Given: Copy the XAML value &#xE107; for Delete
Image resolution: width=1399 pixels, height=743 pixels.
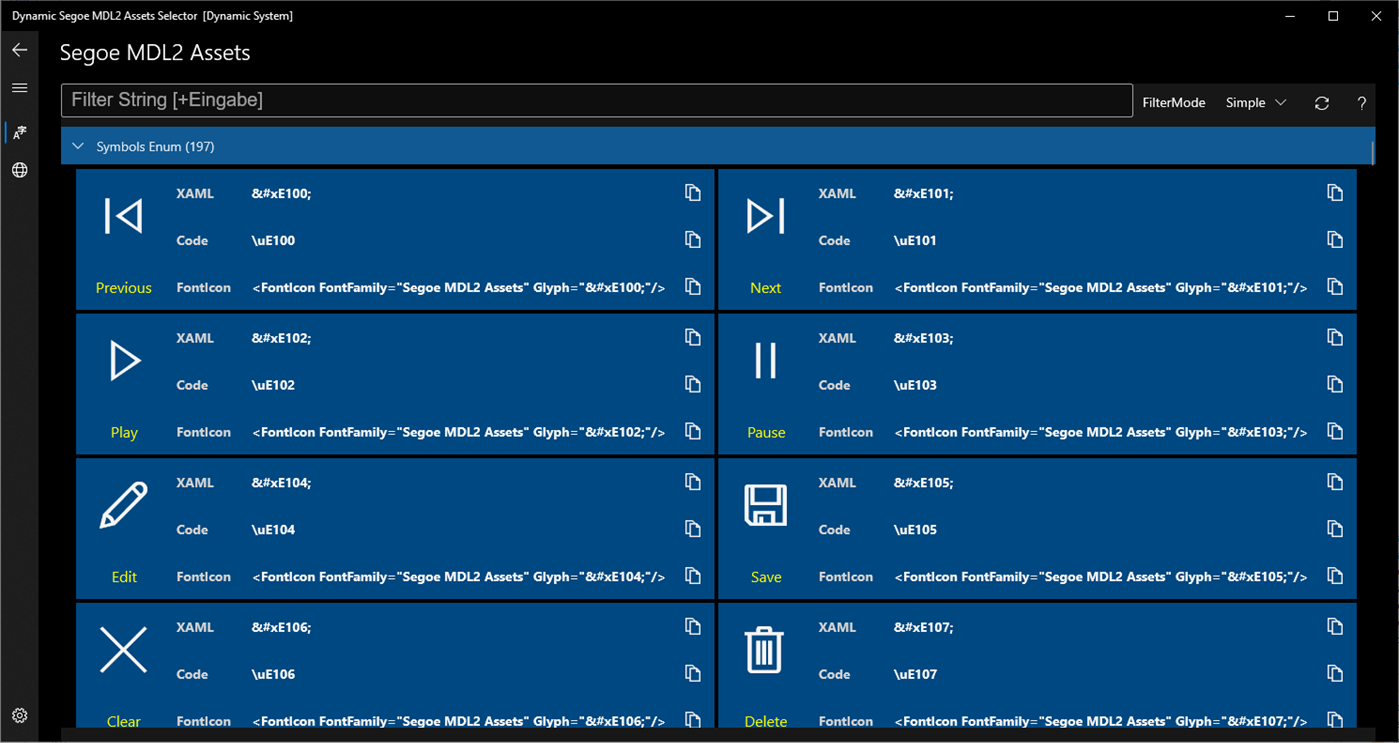Looking at the screenshot, I should (1334, 627).
